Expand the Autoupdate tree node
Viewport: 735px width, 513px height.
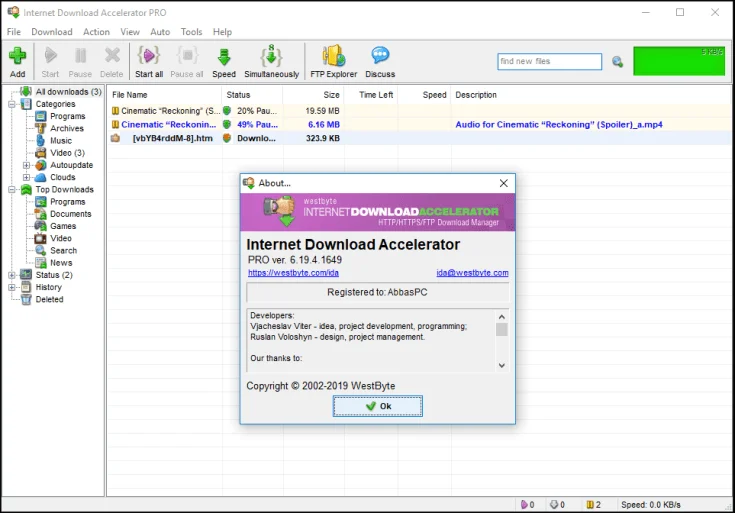pos(26,165)
